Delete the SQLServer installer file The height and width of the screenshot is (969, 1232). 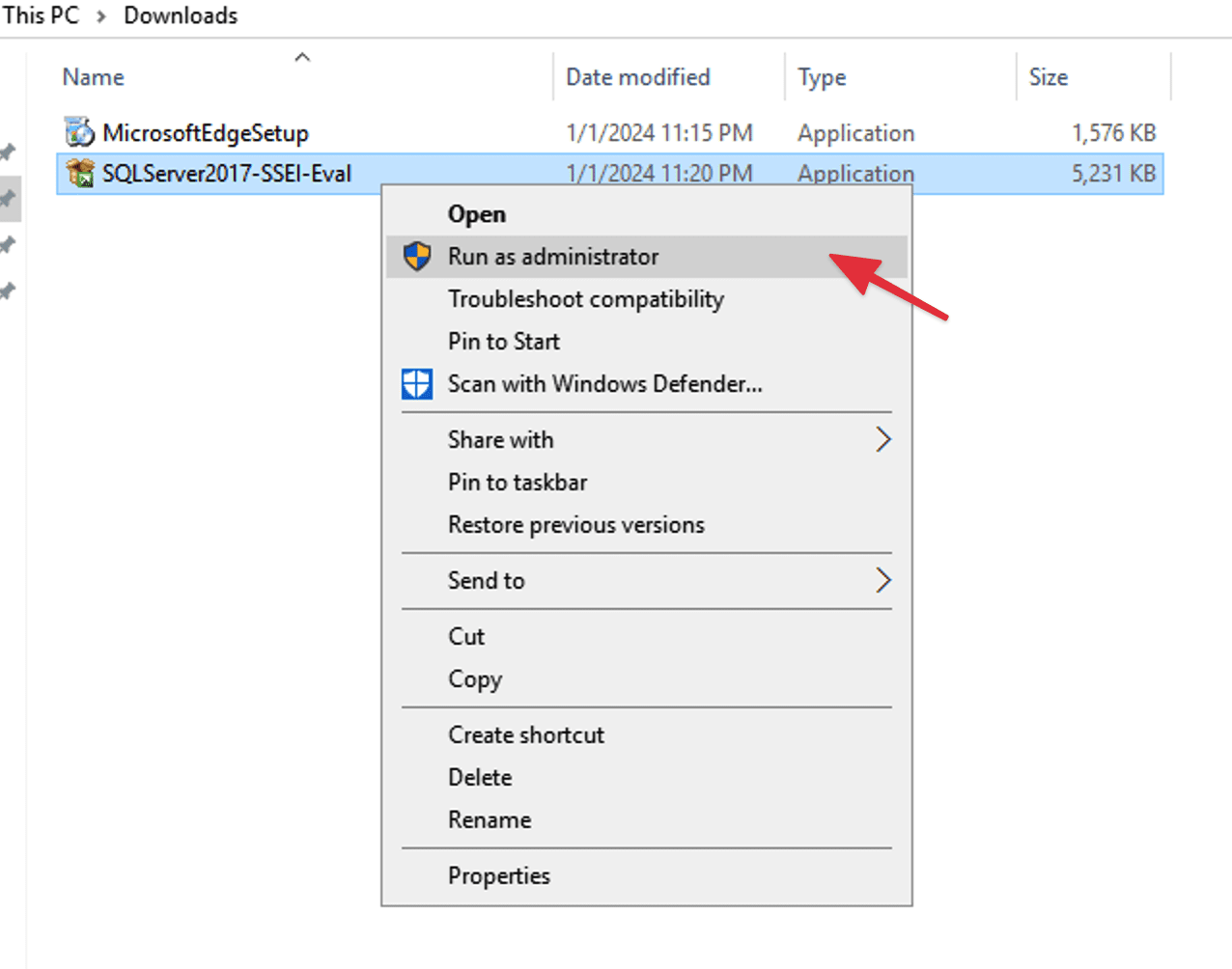click(480, 778)
